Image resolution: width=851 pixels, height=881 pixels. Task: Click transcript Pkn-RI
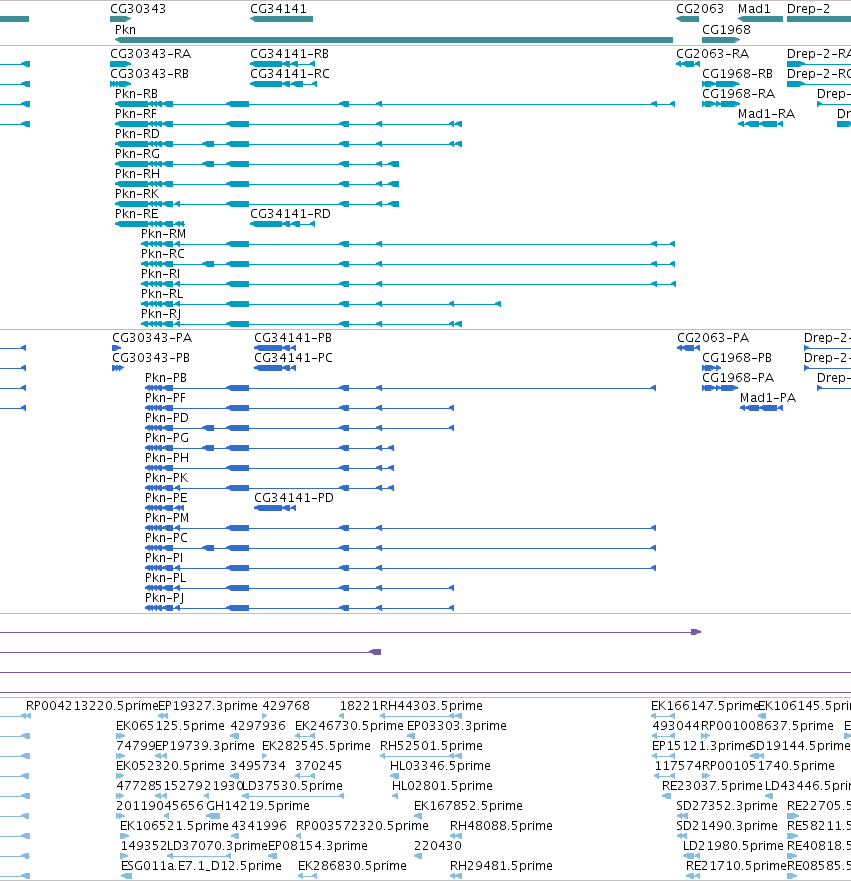point(161,274)
